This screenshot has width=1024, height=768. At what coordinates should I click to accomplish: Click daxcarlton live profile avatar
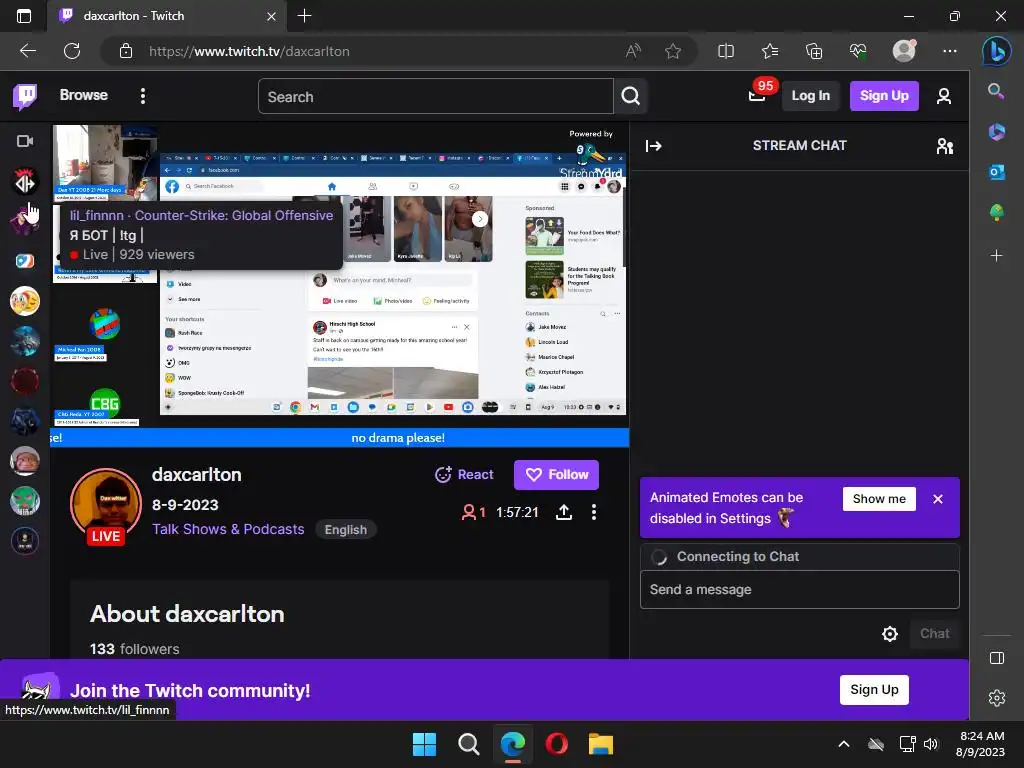106,505
